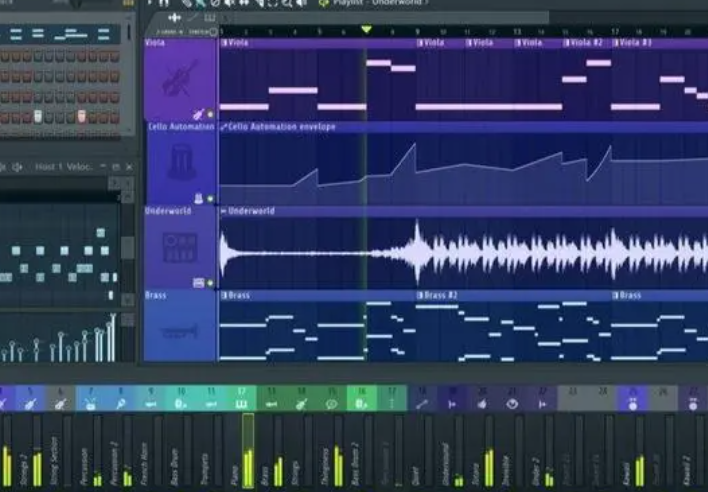
Task: Click the Underworld audio waveform clip
Action: (463, 253)
